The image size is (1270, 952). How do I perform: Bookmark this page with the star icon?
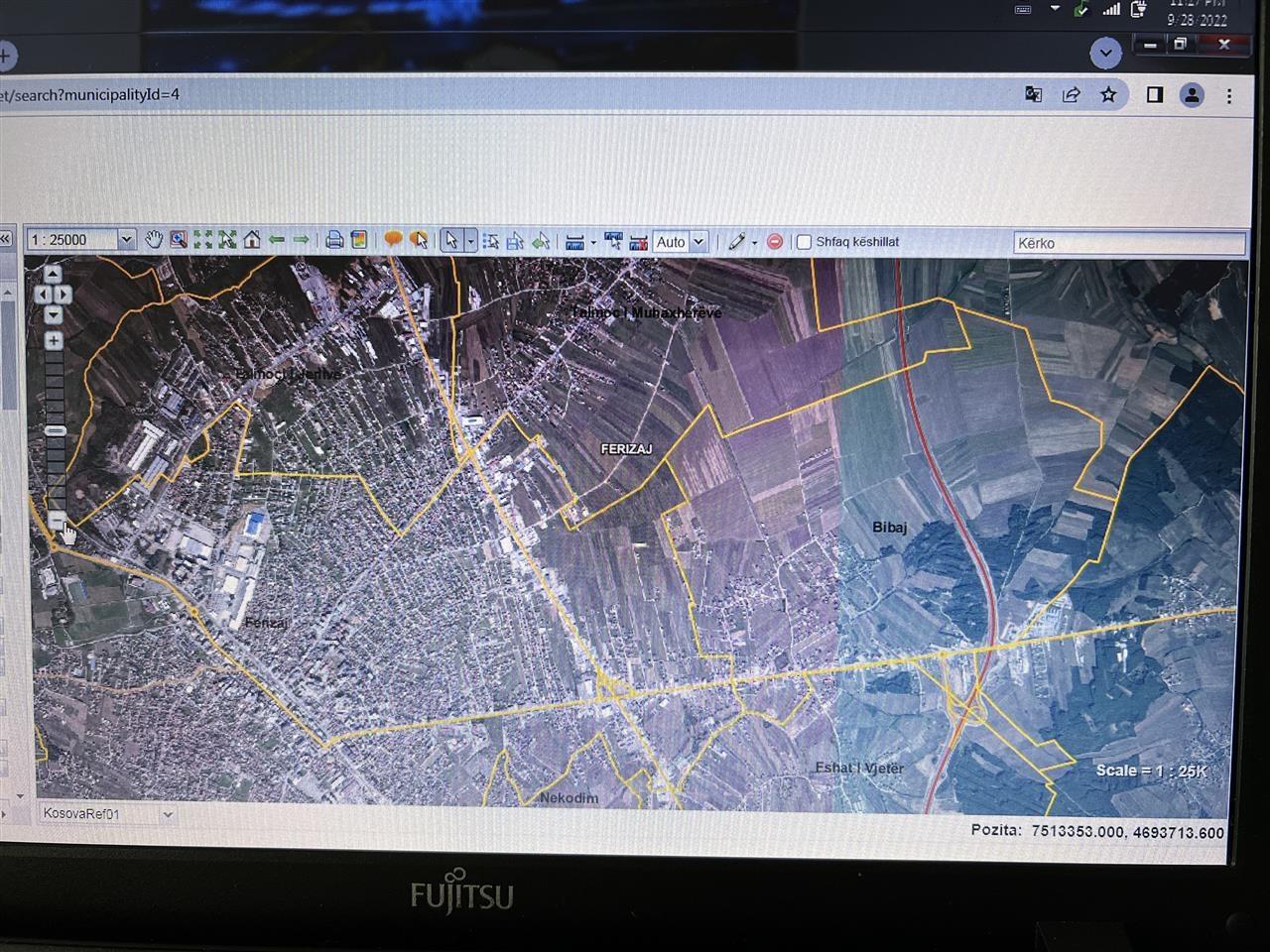[x=1108, y=95]
